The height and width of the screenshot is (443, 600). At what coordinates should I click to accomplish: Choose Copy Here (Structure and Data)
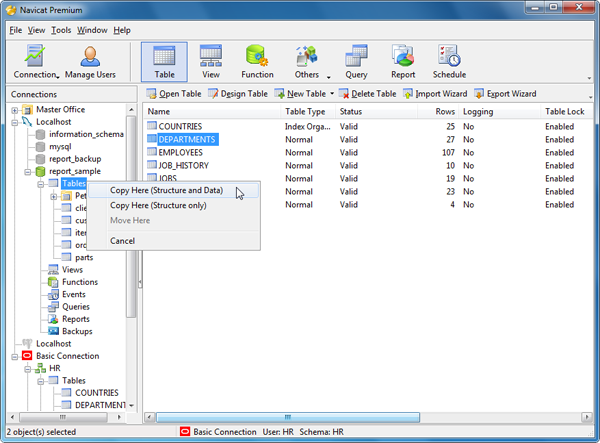(173, 191)
